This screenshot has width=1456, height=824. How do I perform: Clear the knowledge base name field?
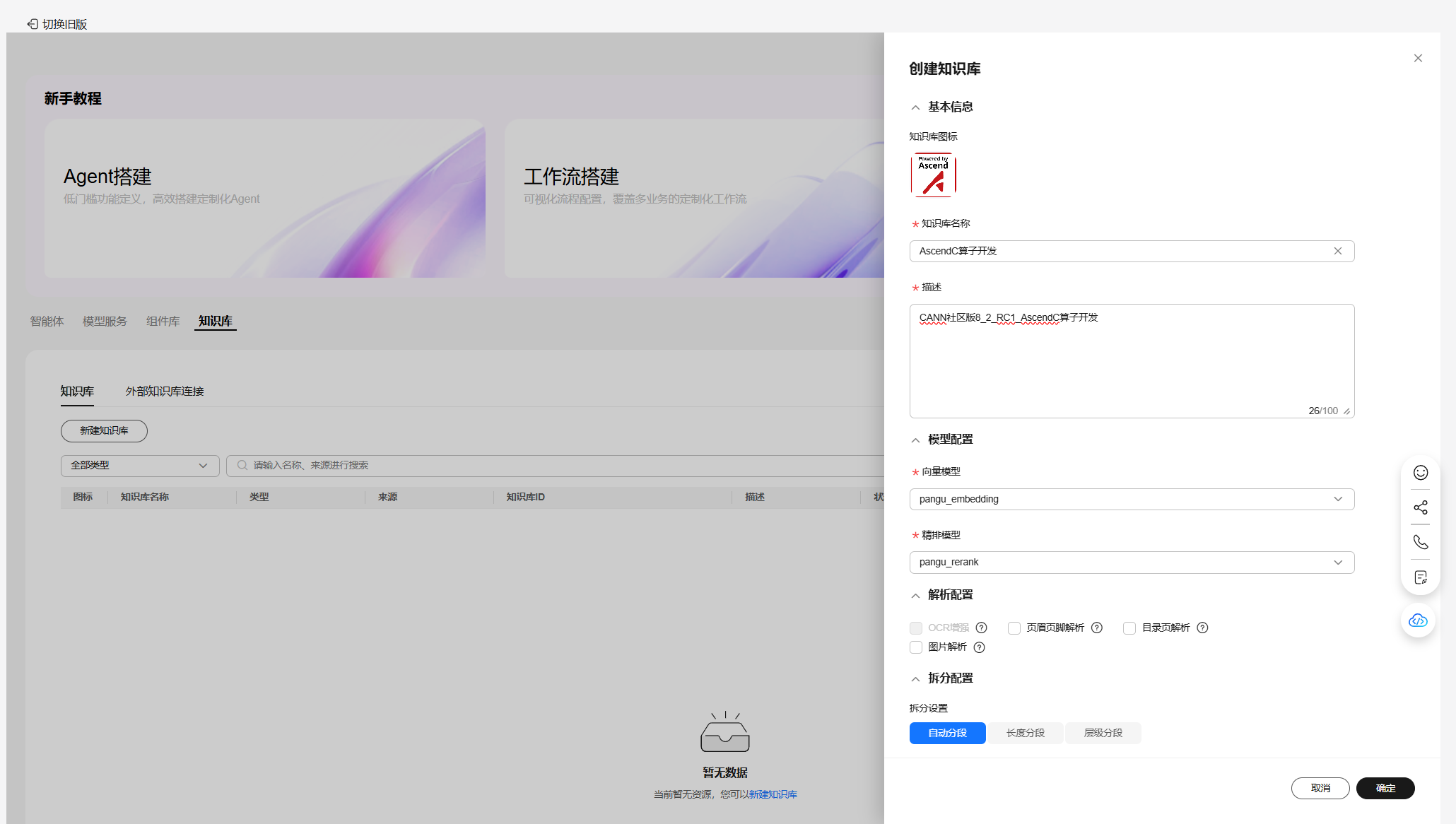click(1337, 251)
